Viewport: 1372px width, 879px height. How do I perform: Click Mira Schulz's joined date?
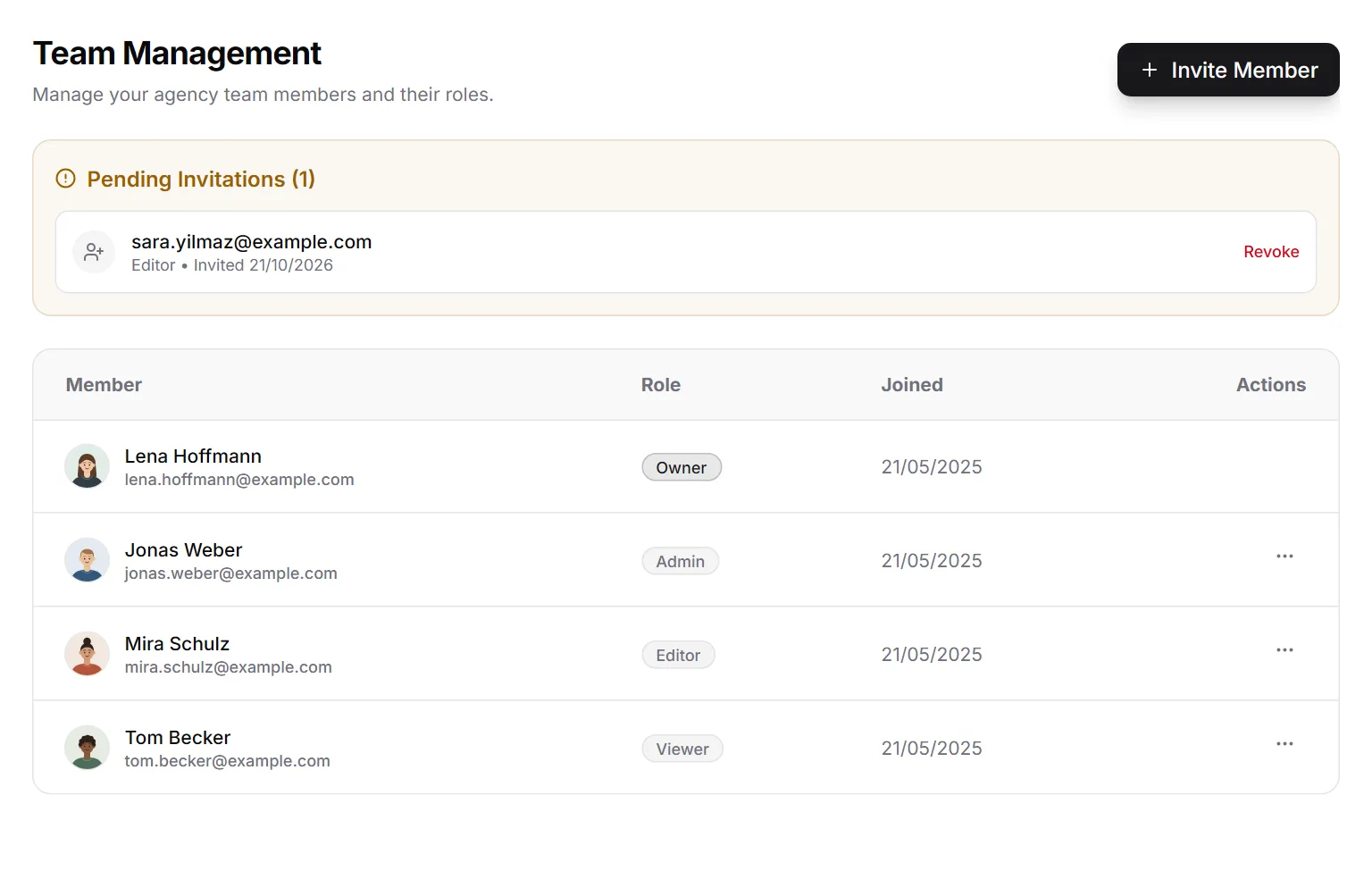tap(932, 655)
